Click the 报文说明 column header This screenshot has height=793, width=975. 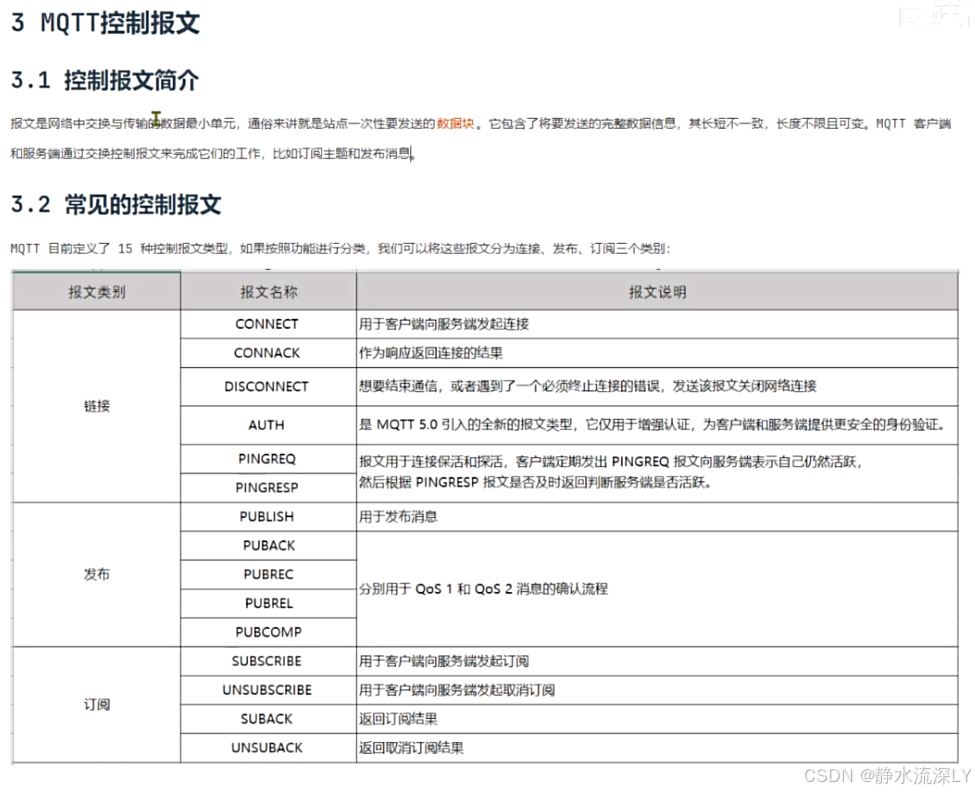pyautogui.click(x=657, y=292)
